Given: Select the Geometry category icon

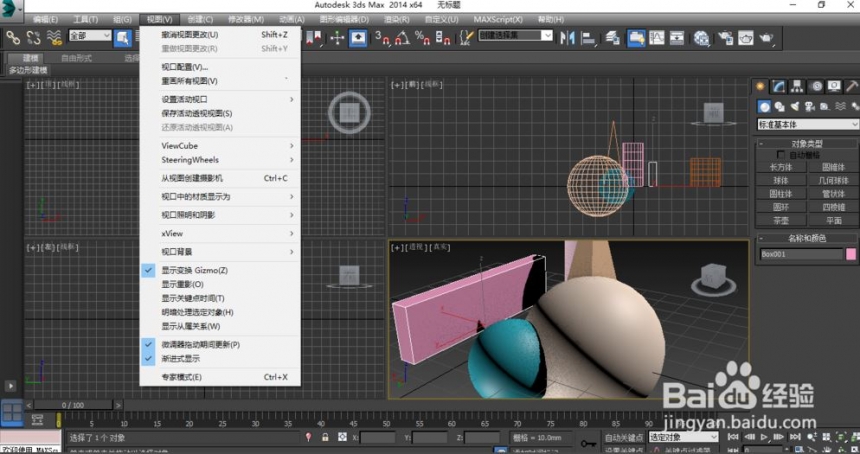Looking at the screenshot, I should click(764, 106).
